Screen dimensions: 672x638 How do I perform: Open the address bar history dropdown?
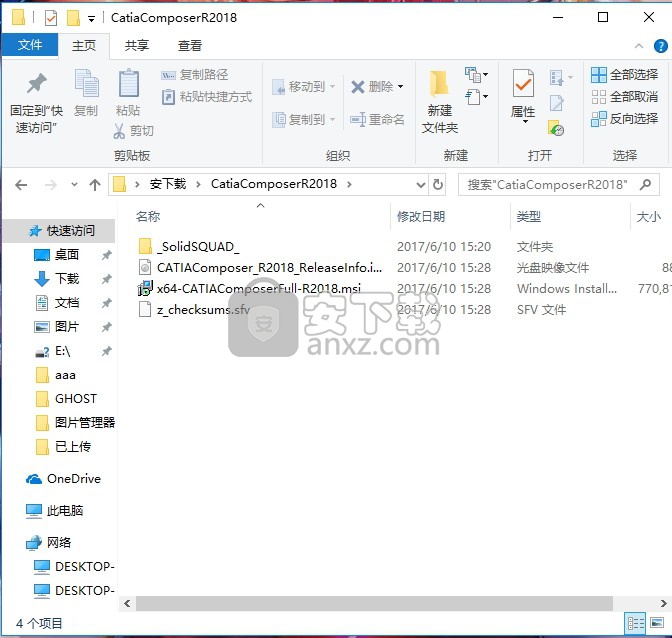click(x=421, y=185)
